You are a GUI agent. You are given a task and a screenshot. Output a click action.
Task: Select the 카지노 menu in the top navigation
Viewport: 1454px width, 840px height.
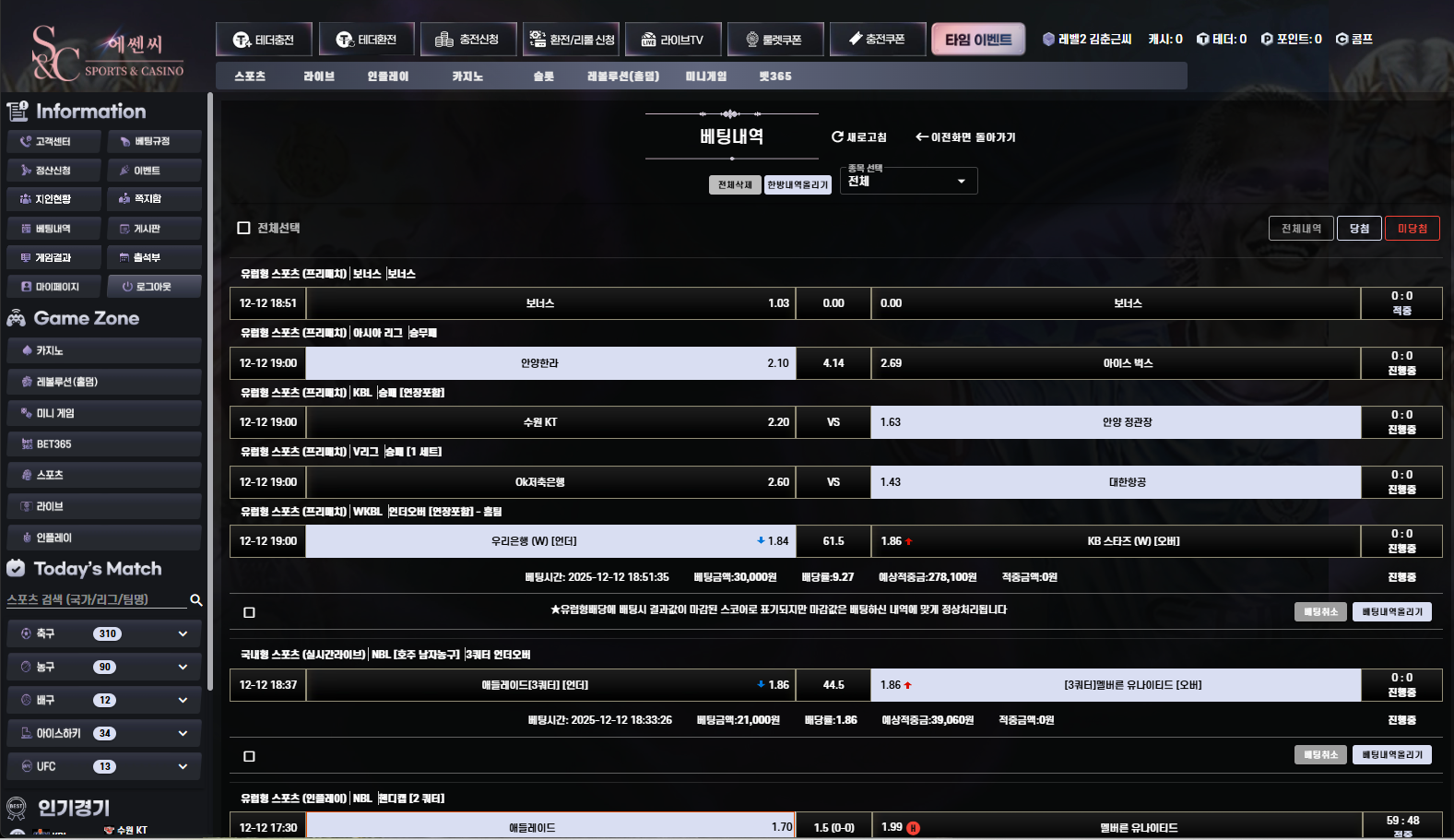(x=467, y=77)
